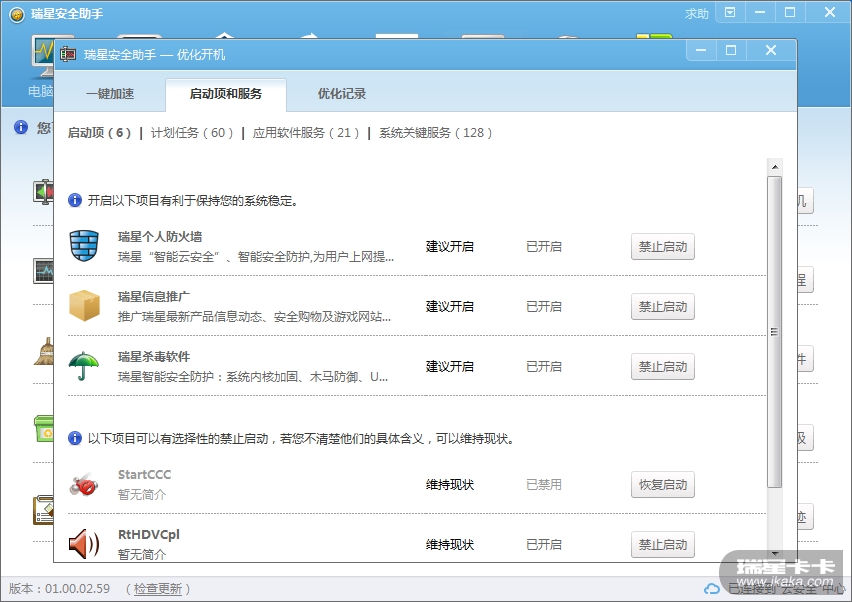852x602 pixels.
Task: Click the 版本：01.00.02.59 status text
Action: pyautogui.click(x=59, y=588)
